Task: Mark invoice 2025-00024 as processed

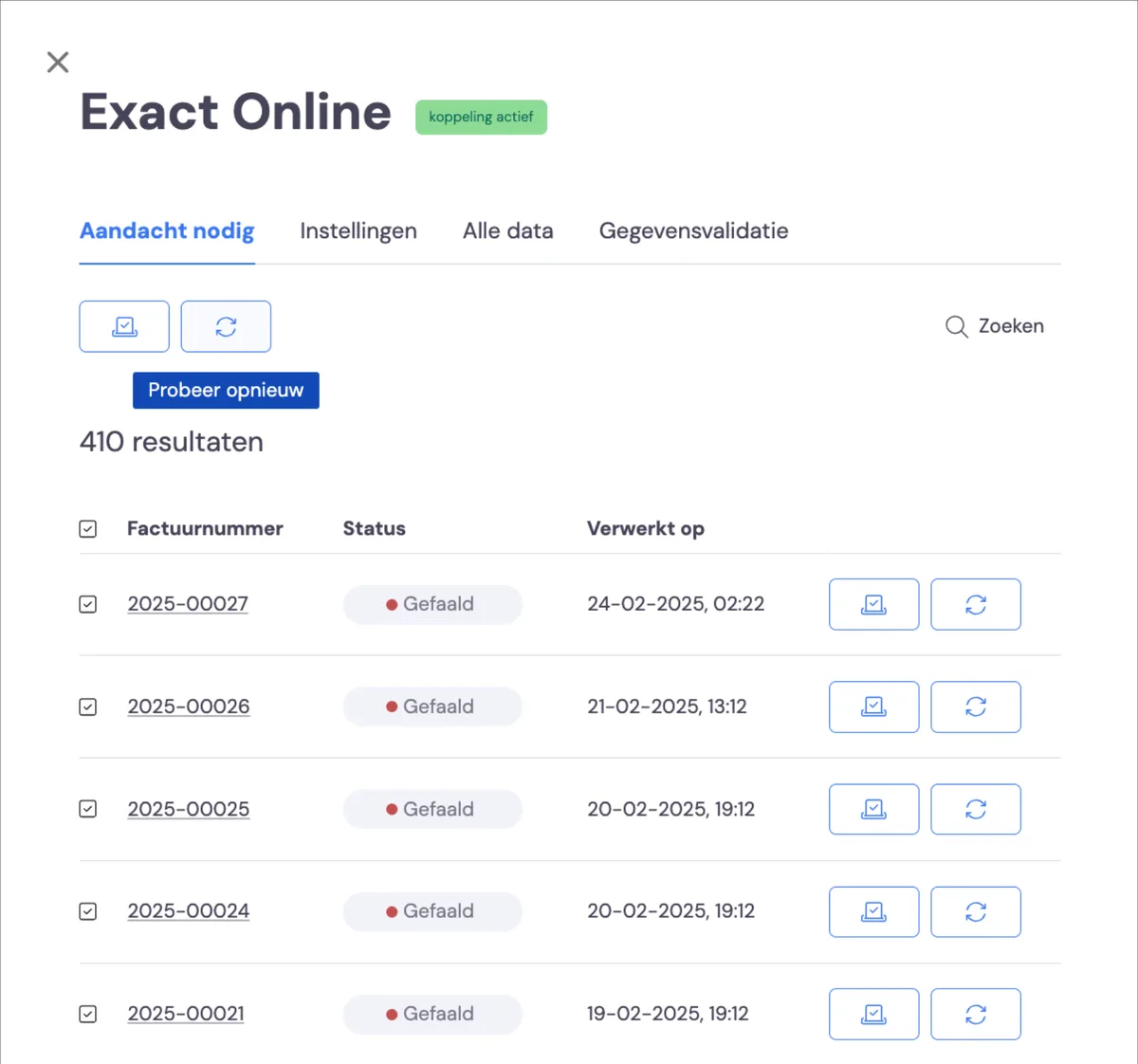Action: tap(873, 911)
